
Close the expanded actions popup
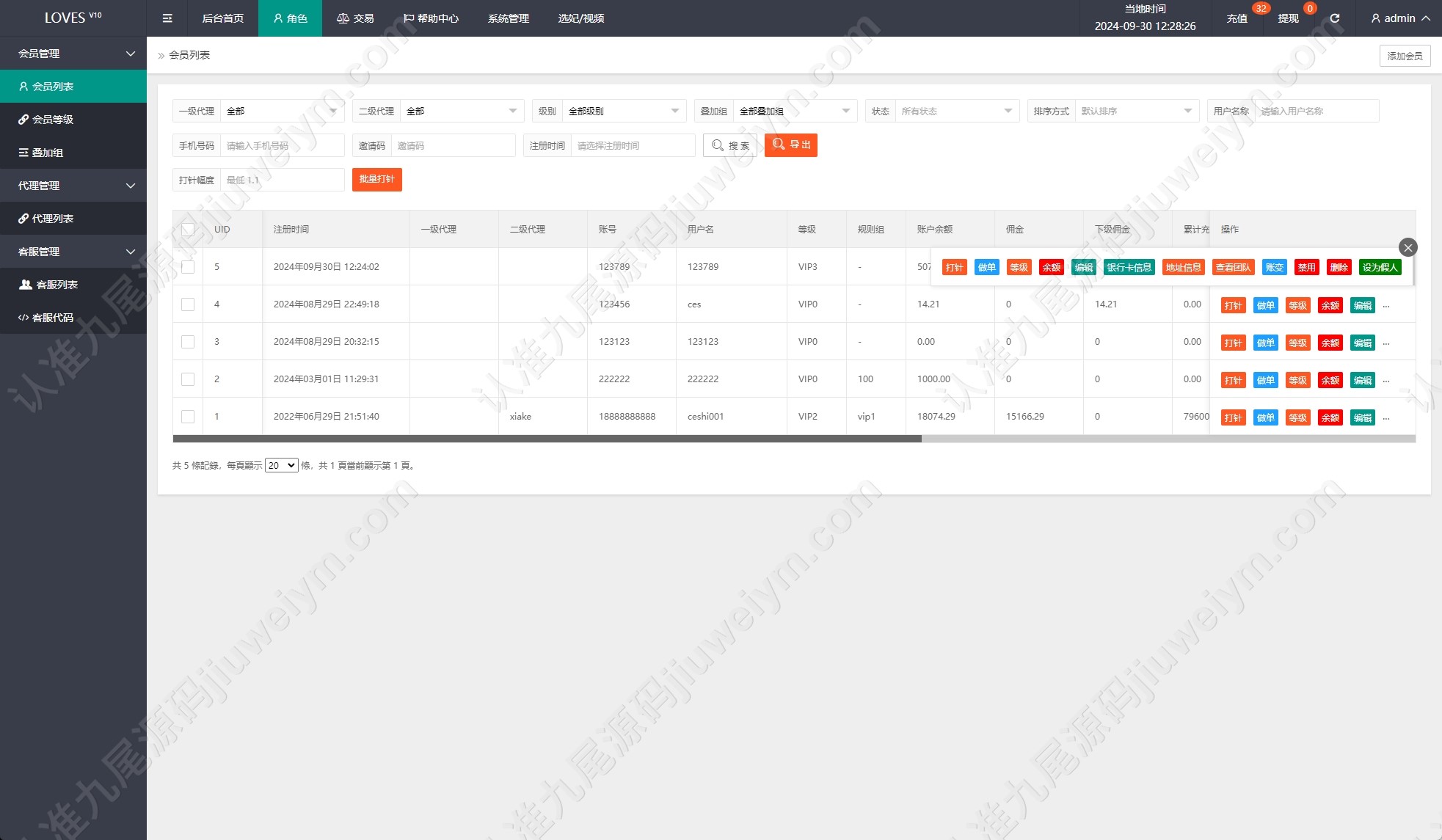click(x=1408, y=247)
